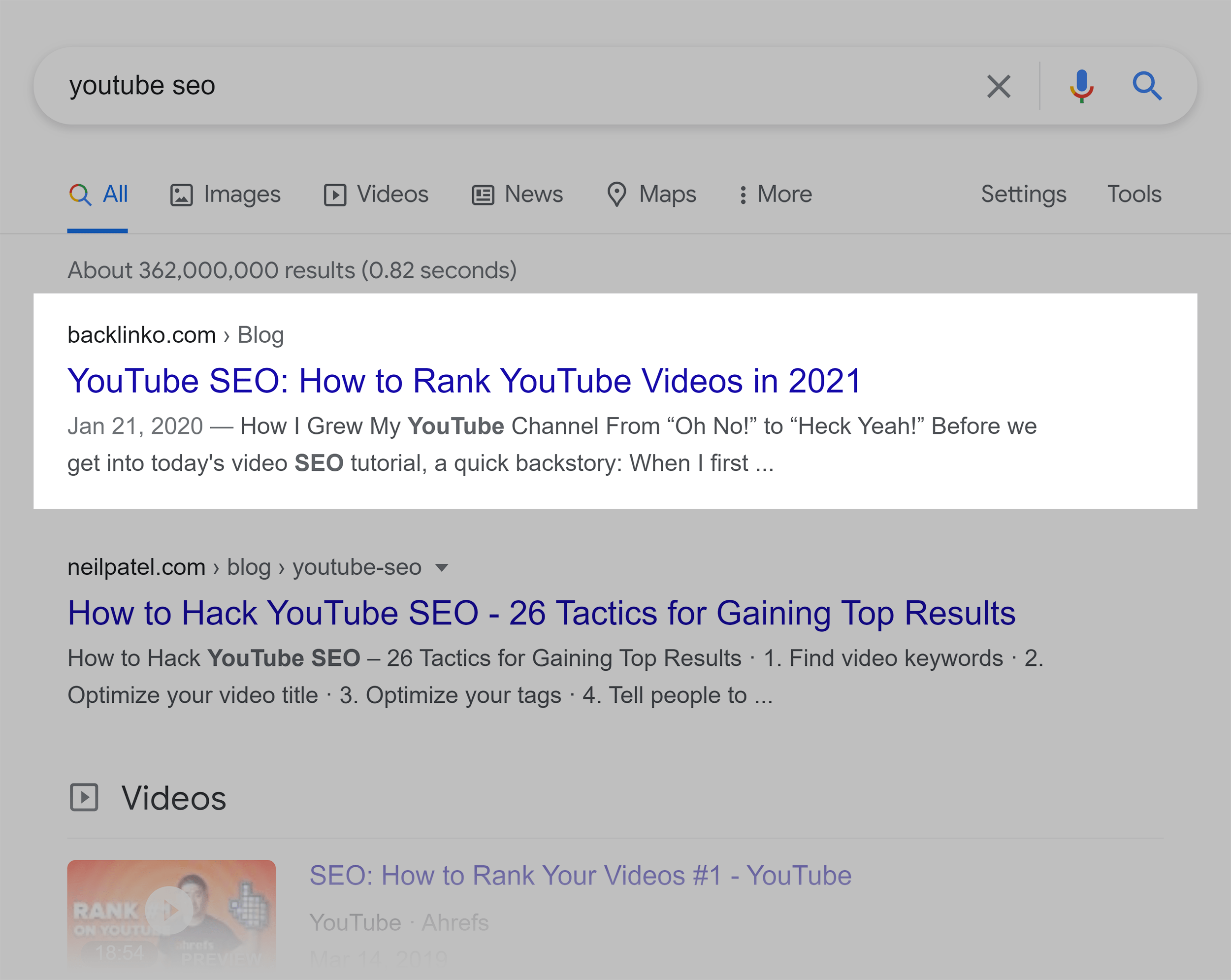This screenshot has width=1231, height=980.
Task: Play the Ahrefs video thumbnail
Action: [171, 913]
